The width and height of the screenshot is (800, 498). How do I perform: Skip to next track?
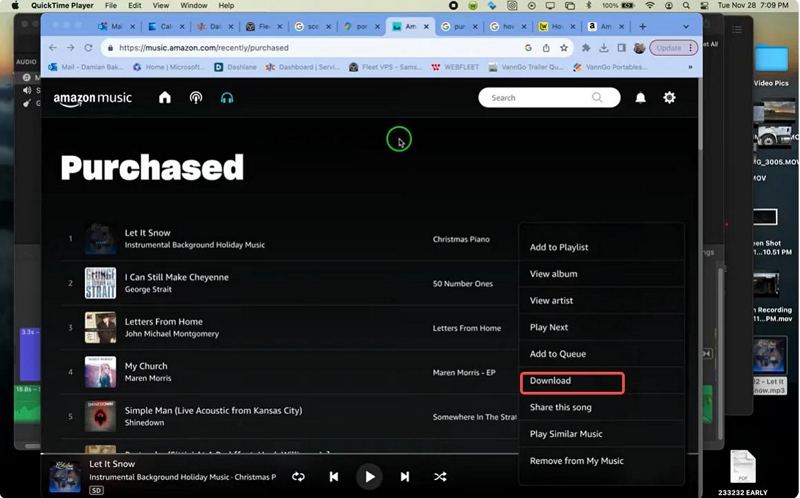click(405, 477)
